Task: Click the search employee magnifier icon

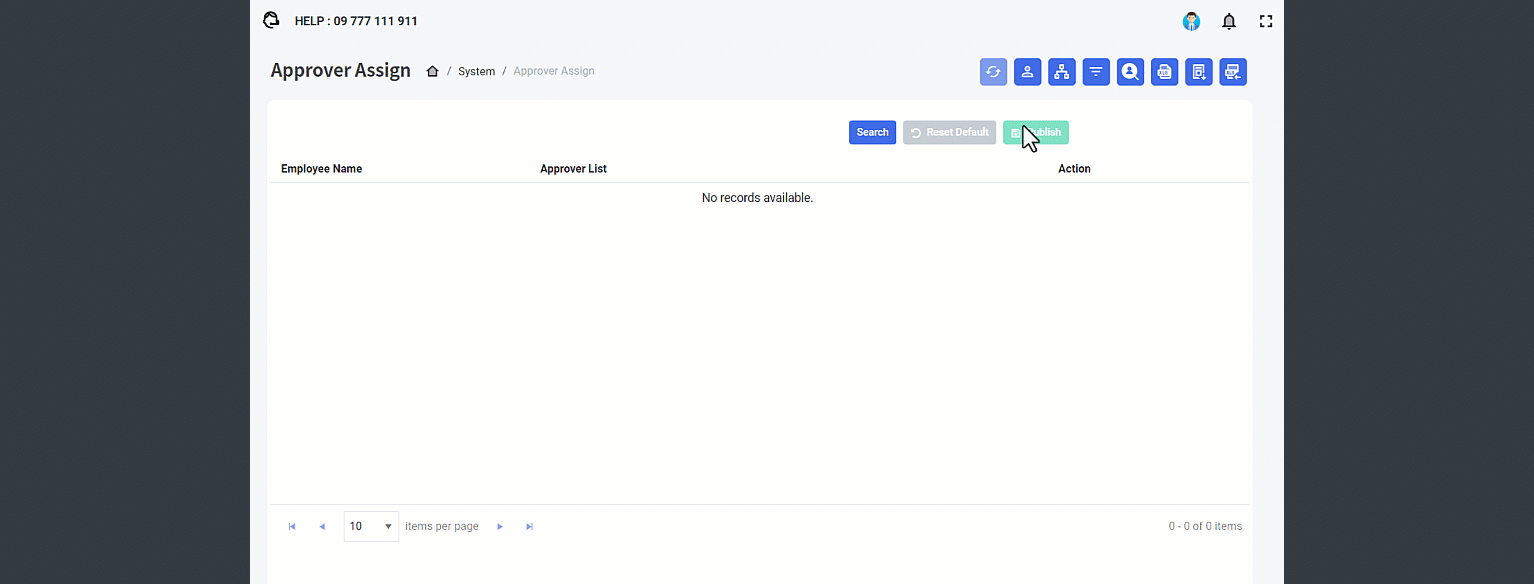Action: click(1130, 72)
